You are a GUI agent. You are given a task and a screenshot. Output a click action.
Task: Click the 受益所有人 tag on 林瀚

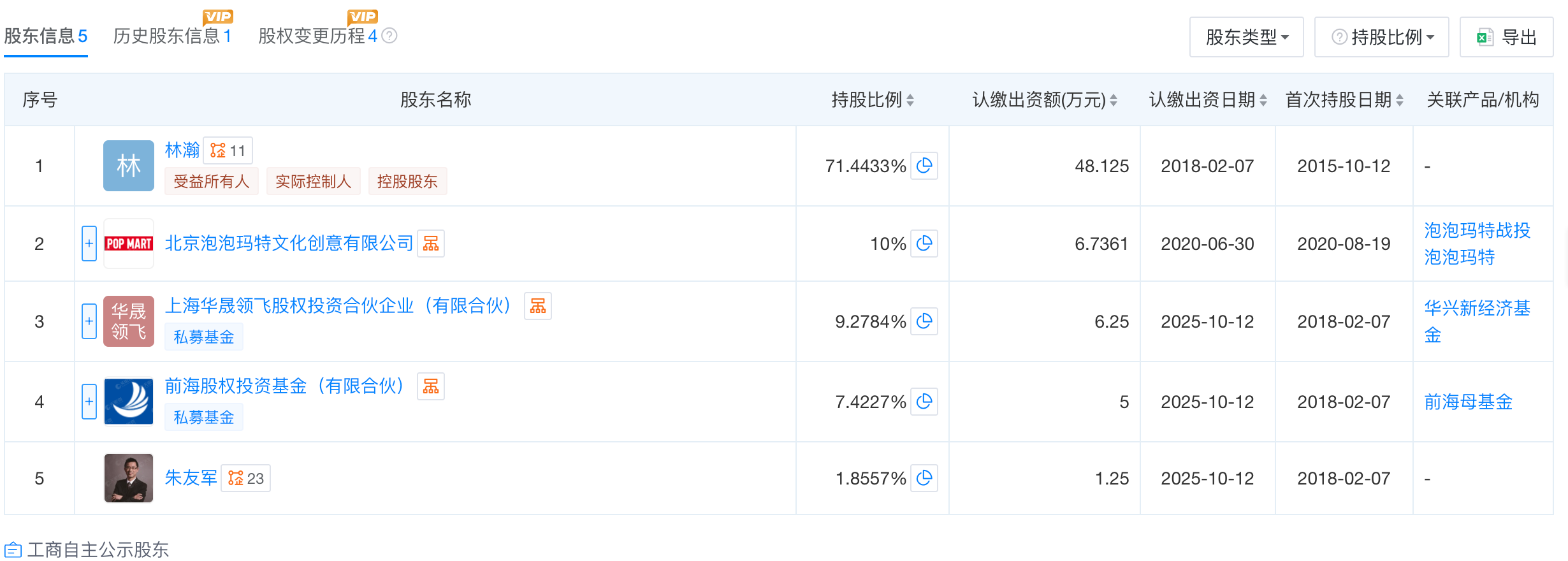pos(212,181)
